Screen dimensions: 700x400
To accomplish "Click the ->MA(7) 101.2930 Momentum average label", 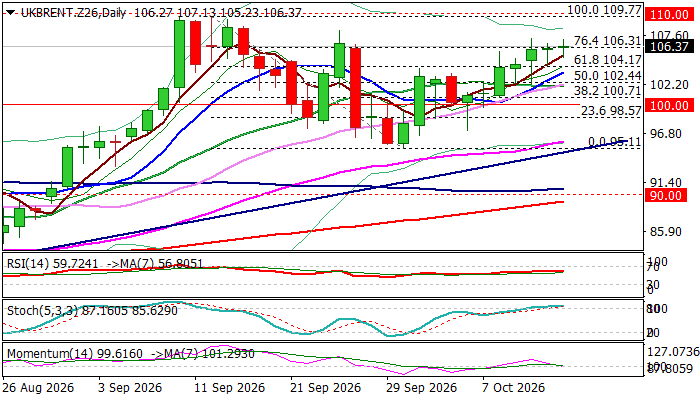I will (x=203, y=354).
